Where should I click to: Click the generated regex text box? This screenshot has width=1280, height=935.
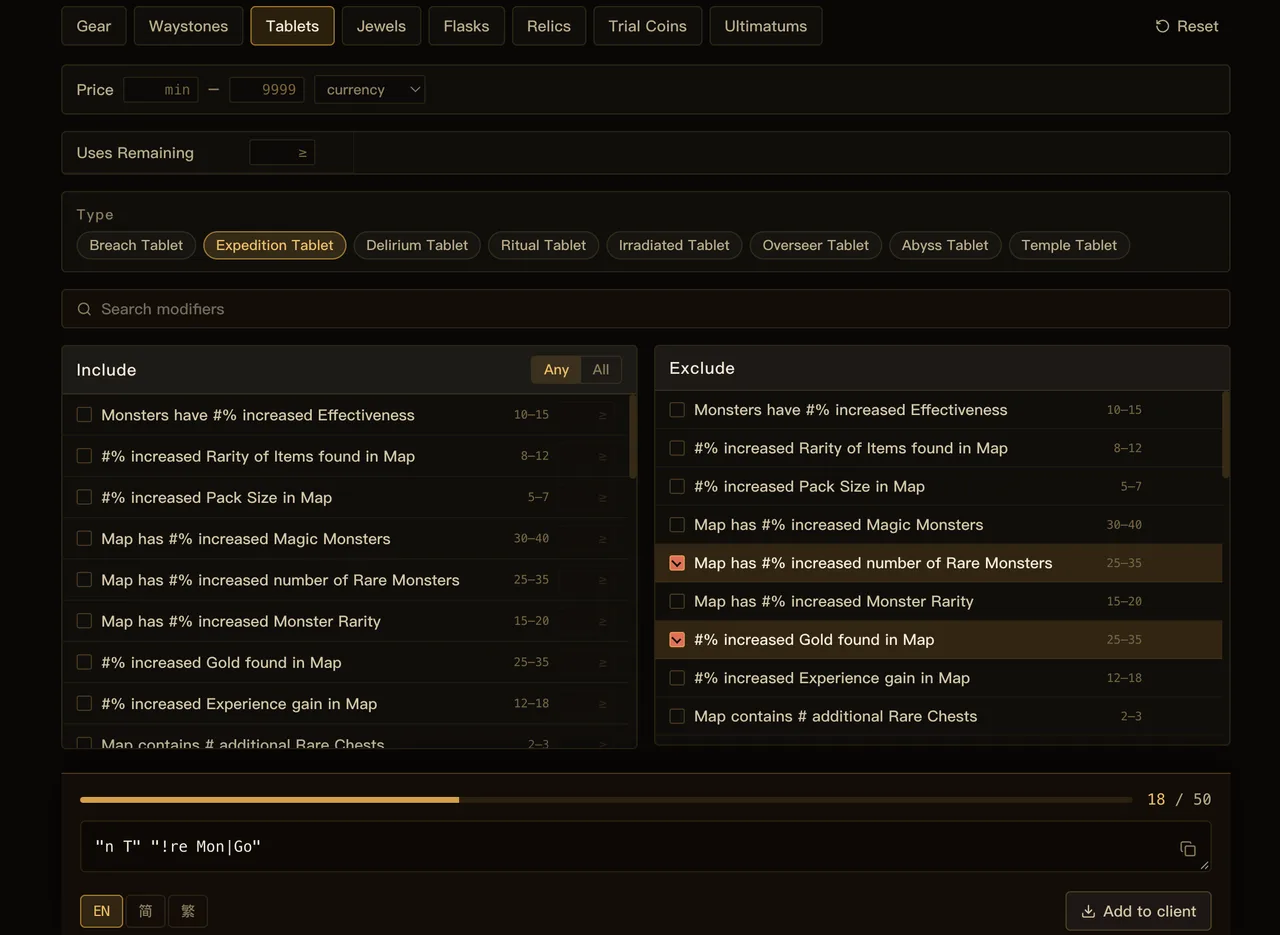(x=646, y=847)
